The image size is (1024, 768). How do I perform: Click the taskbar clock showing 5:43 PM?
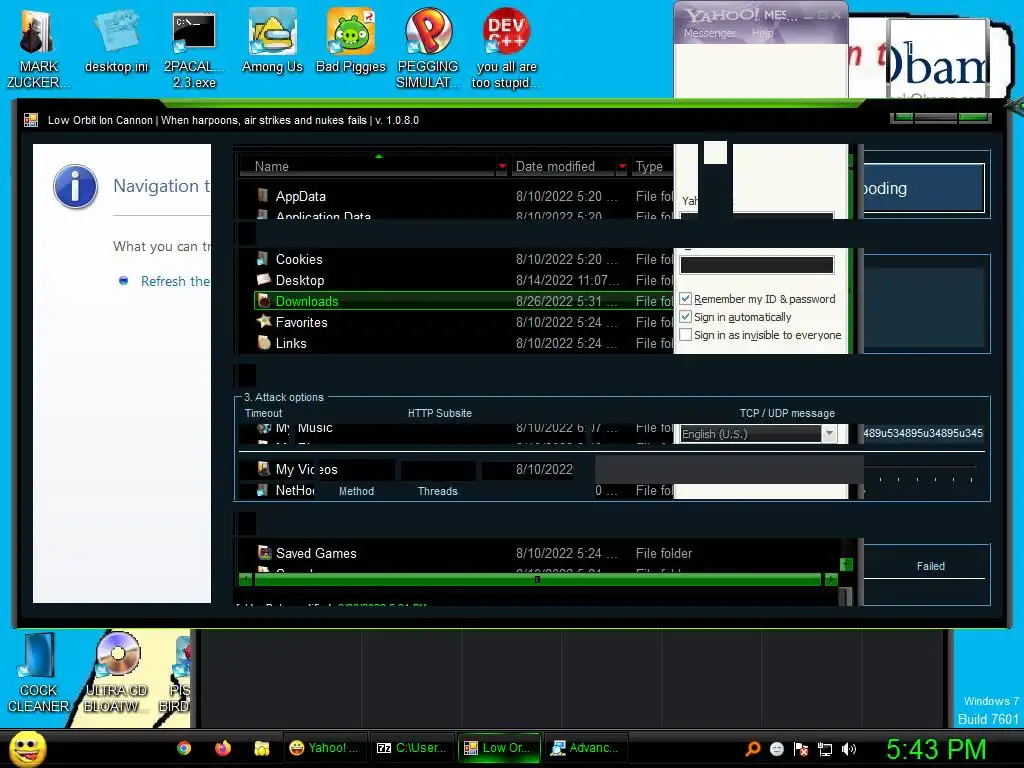[935, 749]
